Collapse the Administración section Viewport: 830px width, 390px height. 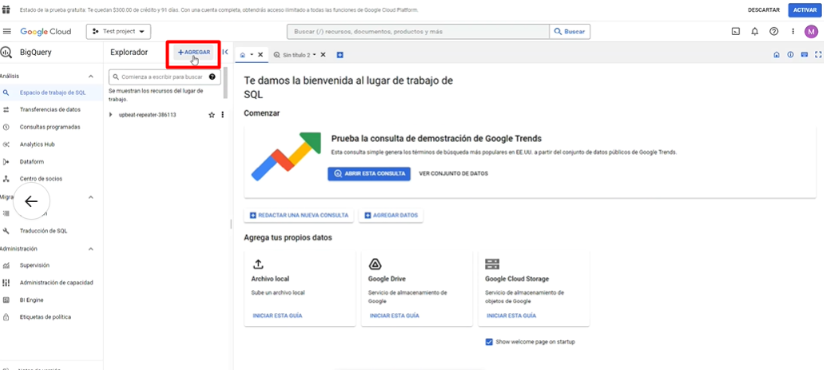[x=91, y=249]
